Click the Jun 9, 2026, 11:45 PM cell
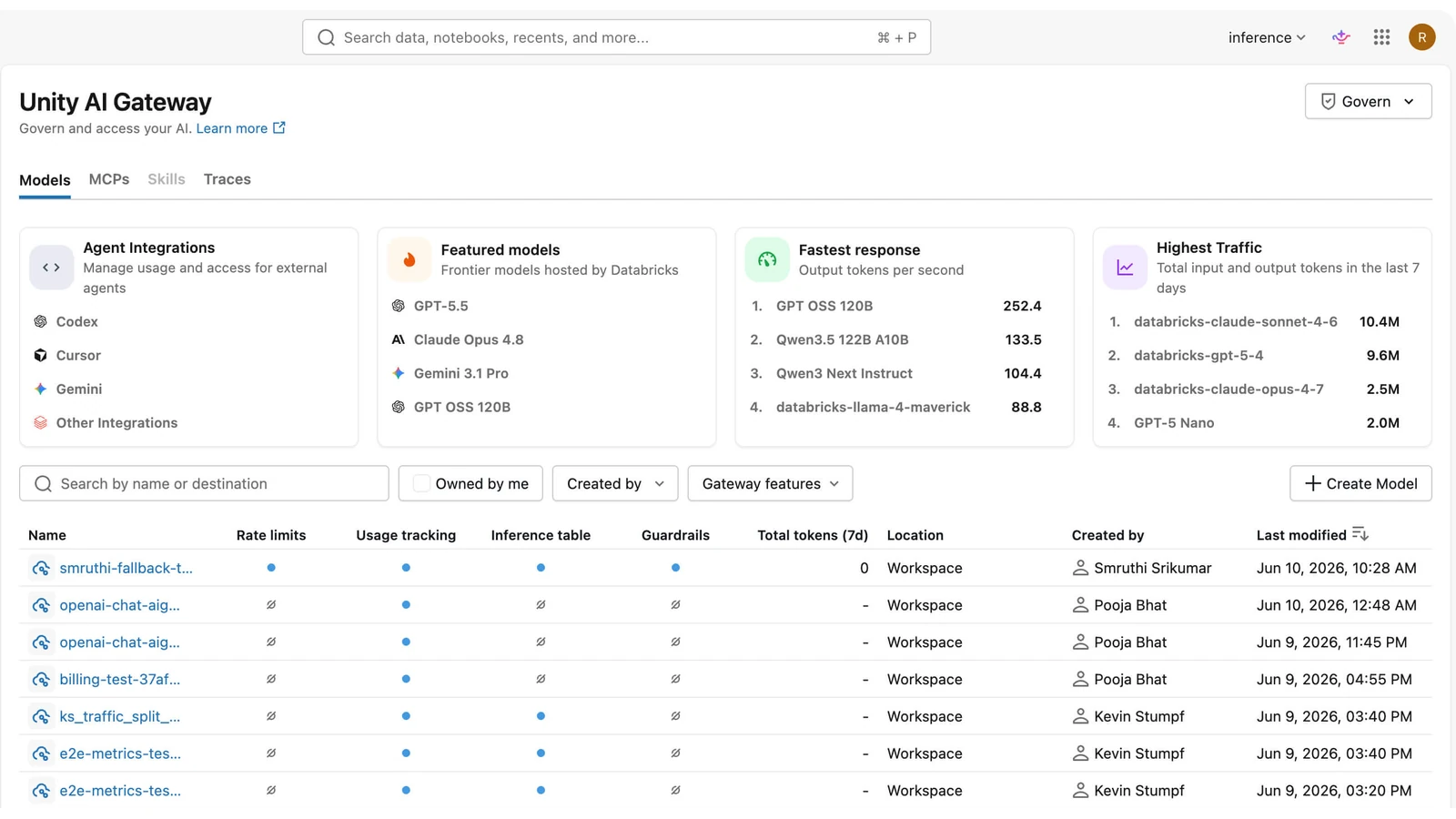The image size is (1456, 819). (1331, 643)
